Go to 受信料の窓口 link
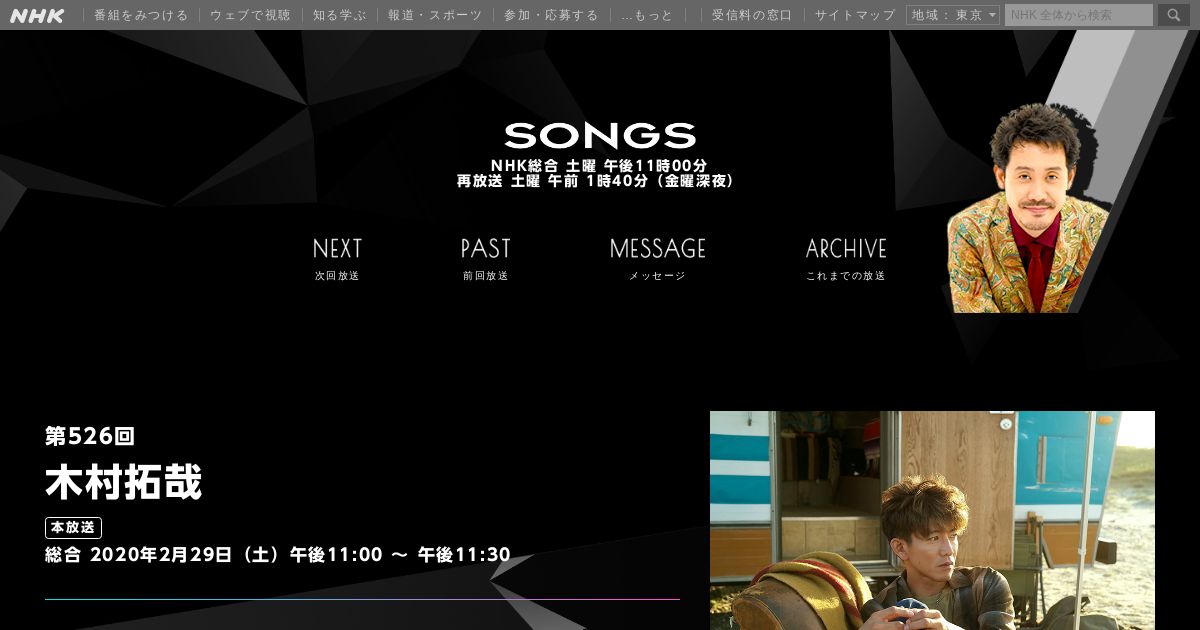This screenshot has height=630, width=1200. 752,15
